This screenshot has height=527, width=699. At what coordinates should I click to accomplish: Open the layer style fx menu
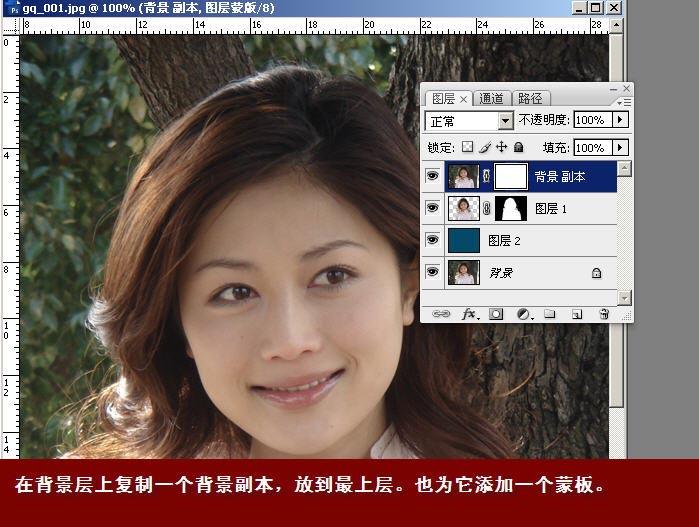[467, 314]
